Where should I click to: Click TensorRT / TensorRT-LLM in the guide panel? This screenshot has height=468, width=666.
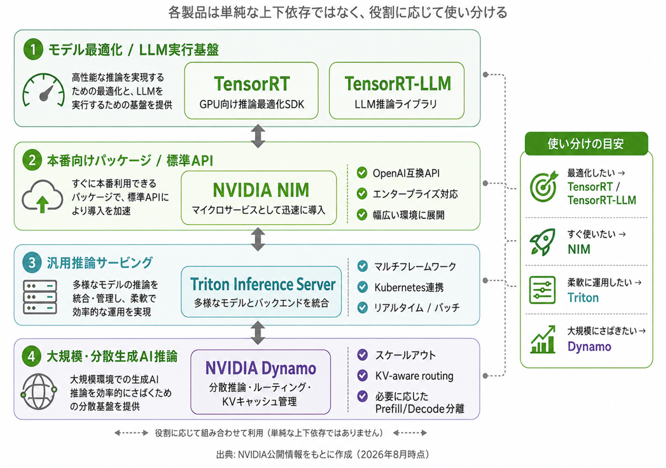click(602, 193)
